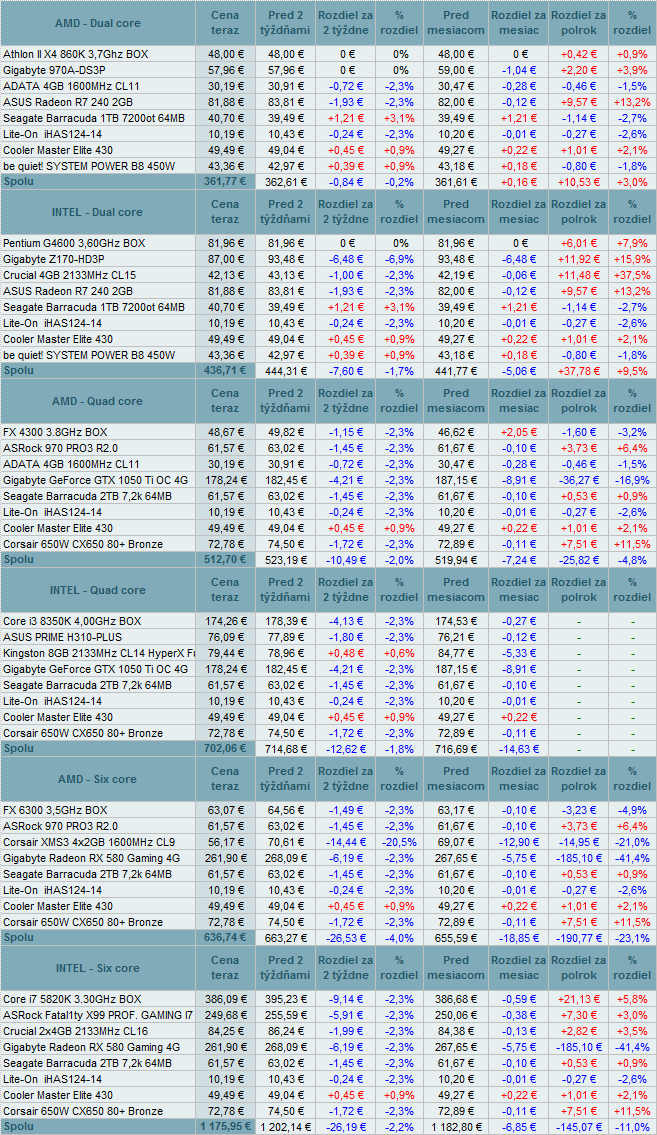Select the "-14,44 €" two-week difference cell
Screen dimensions: 657x1135
point(346,842)
